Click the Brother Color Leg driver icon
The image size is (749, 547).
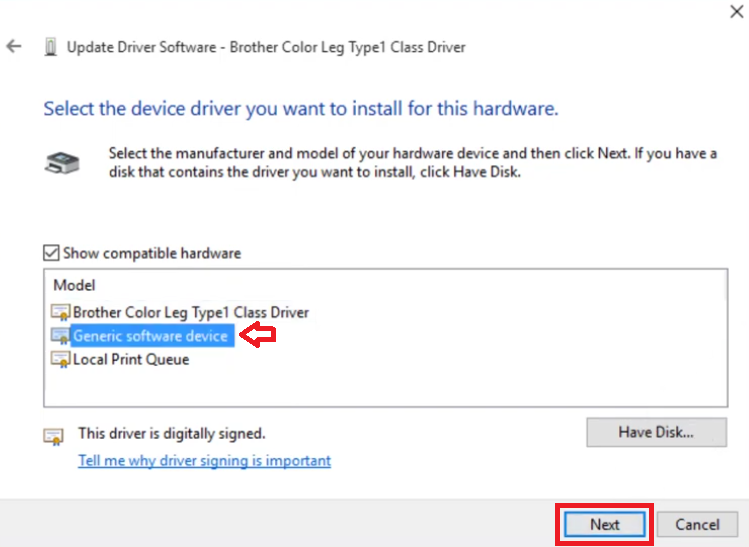[61, 313]
